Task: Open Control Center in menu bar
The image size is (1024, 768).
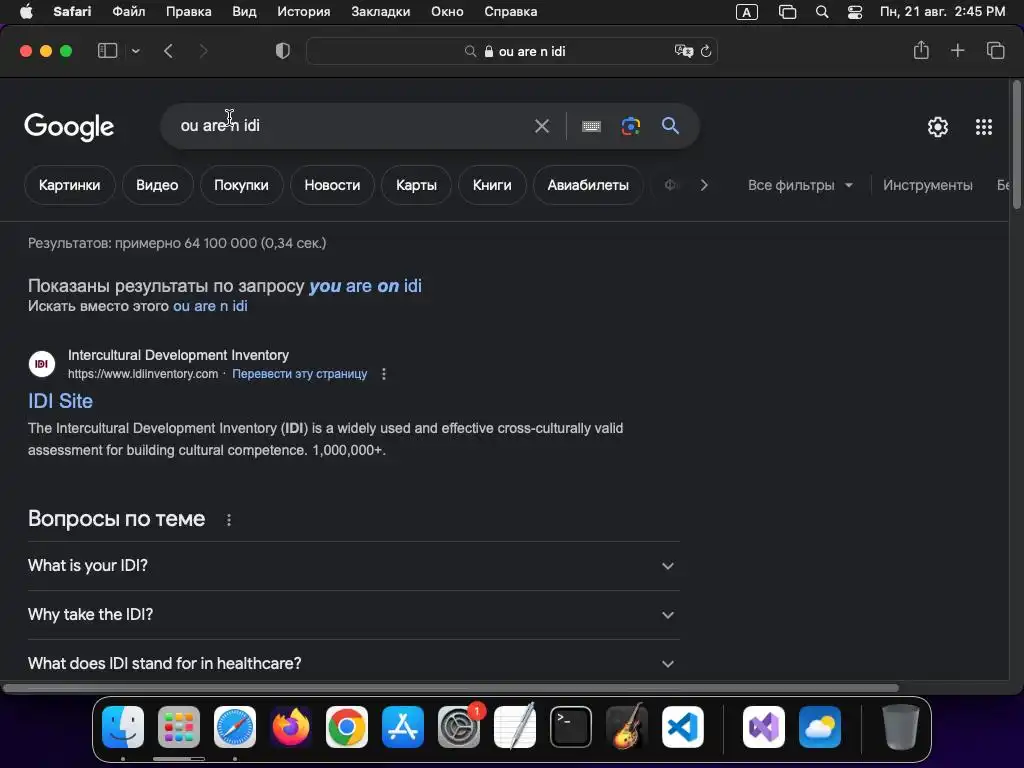Action: 855,12
